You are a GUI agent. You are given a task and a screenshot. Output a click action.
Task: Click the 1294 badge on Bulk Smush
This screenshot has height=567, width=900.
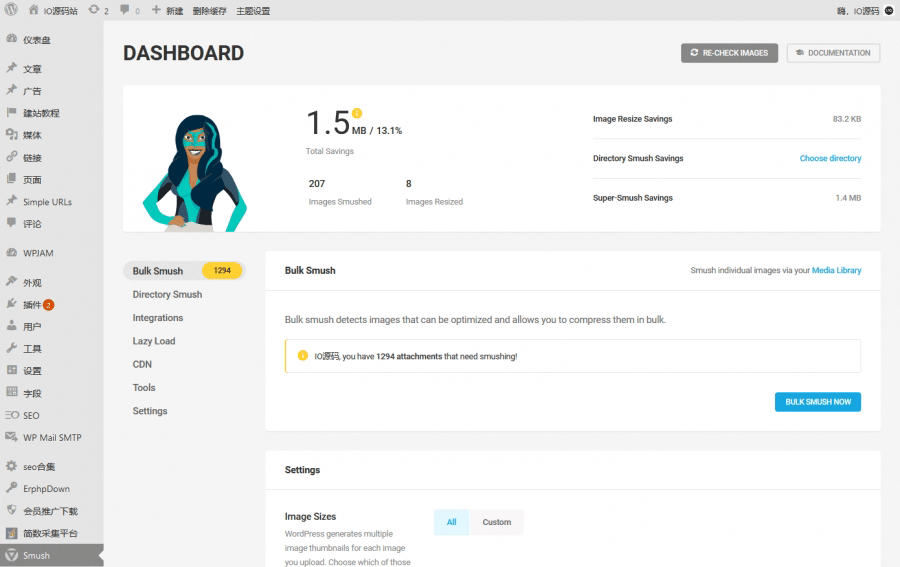coord(222,270)
